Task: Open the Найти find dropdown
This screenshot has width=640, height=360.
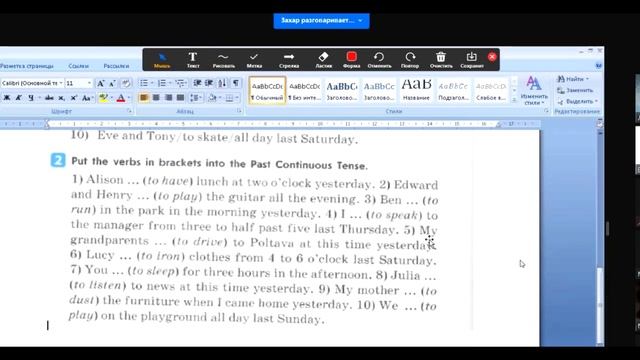Action: coord(573,79)
